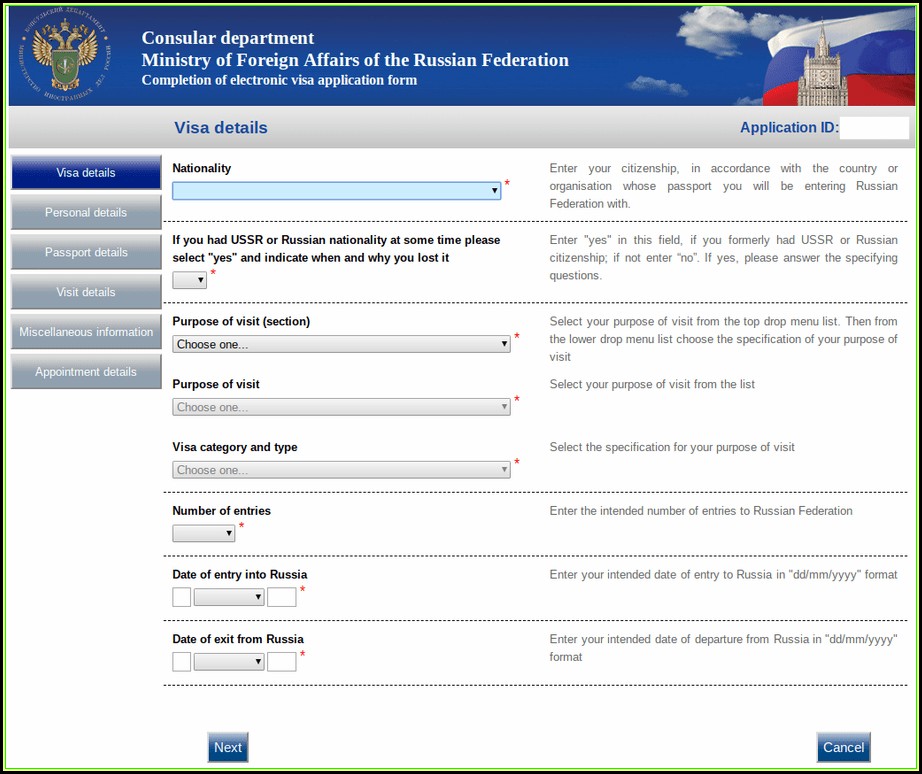
Task: Click the Cancel button
Action: point(843,747)
